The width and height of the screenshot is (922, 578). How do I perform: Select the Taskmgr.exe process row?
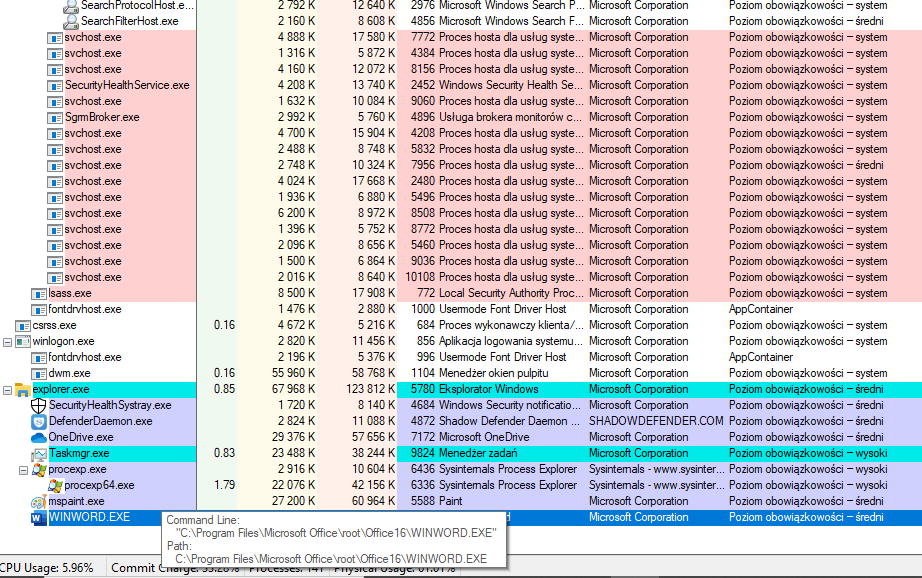pos(461,453)
